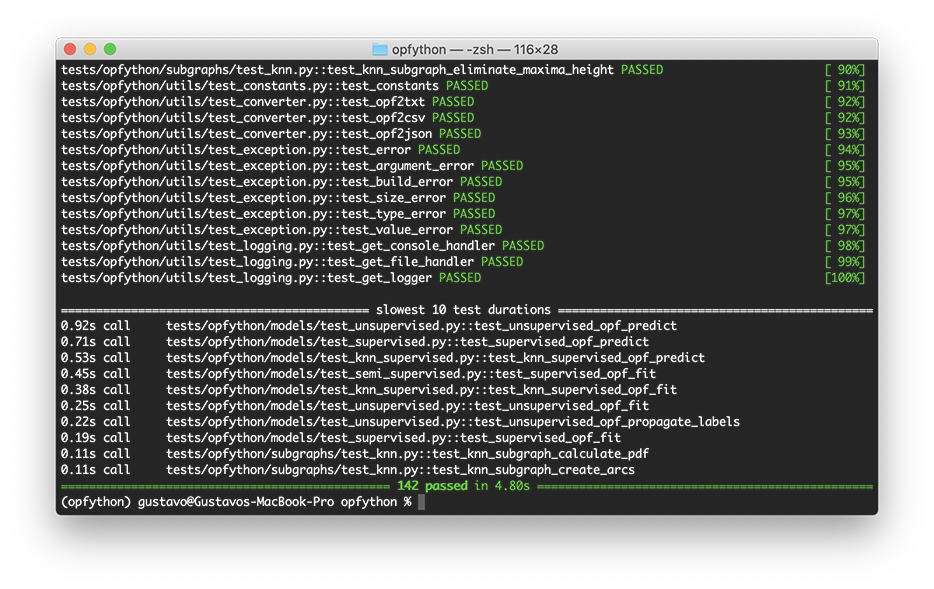
Task: Click the 0.19s test_supervised_opf_fit line
Action: [341, 438]
